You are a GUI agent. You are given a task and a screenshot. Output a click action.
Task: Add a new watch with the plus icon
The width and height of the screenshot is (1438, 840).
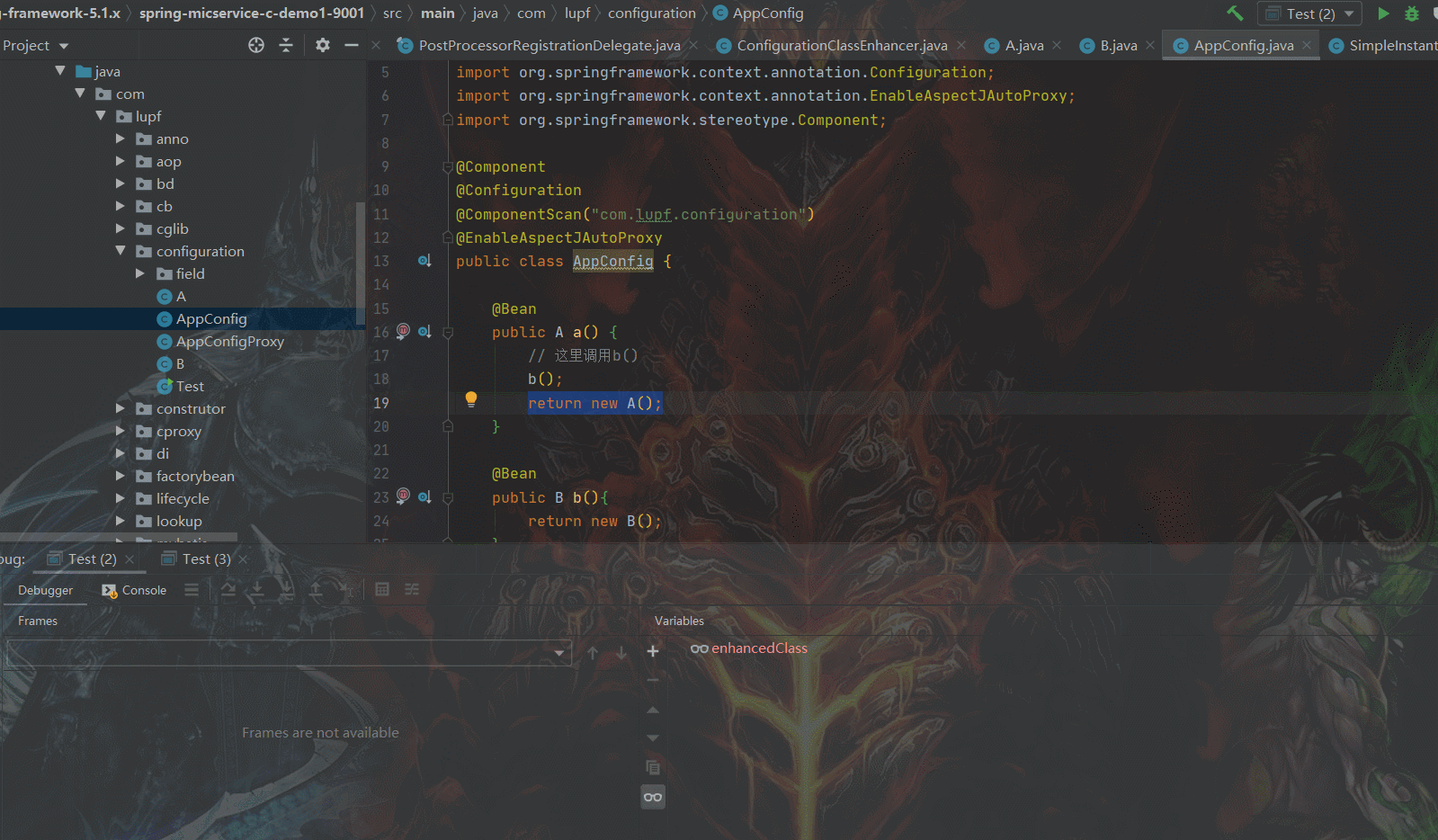653,651
